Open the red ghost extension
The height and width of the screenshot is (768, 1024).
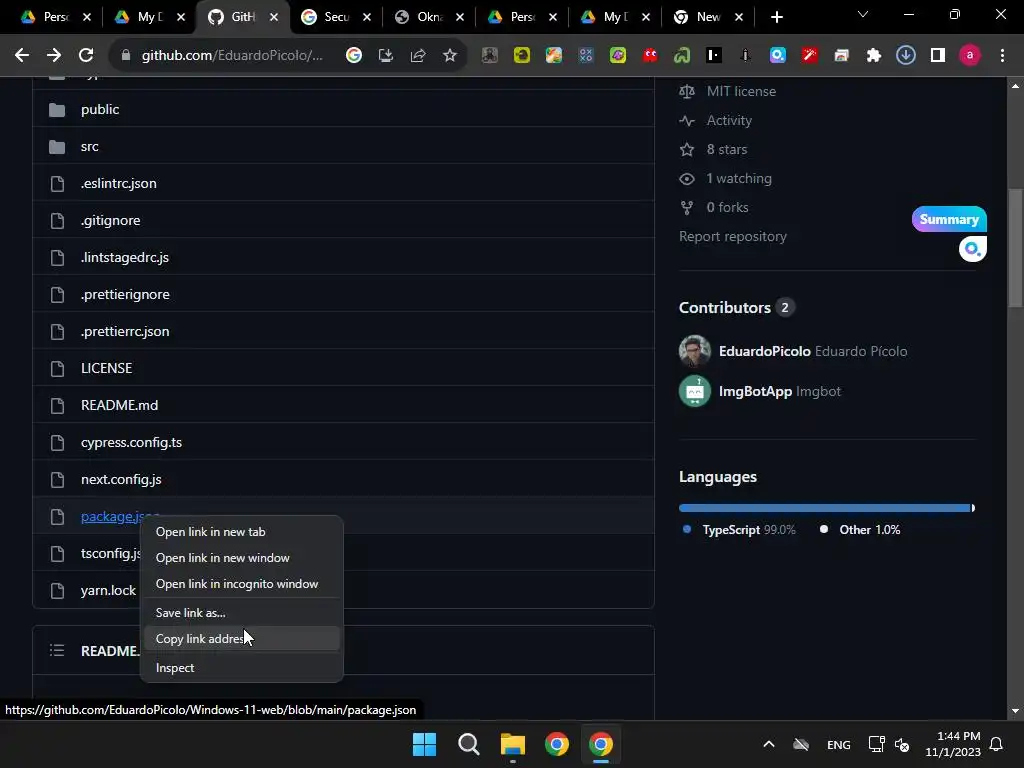[x=650, y=56]
